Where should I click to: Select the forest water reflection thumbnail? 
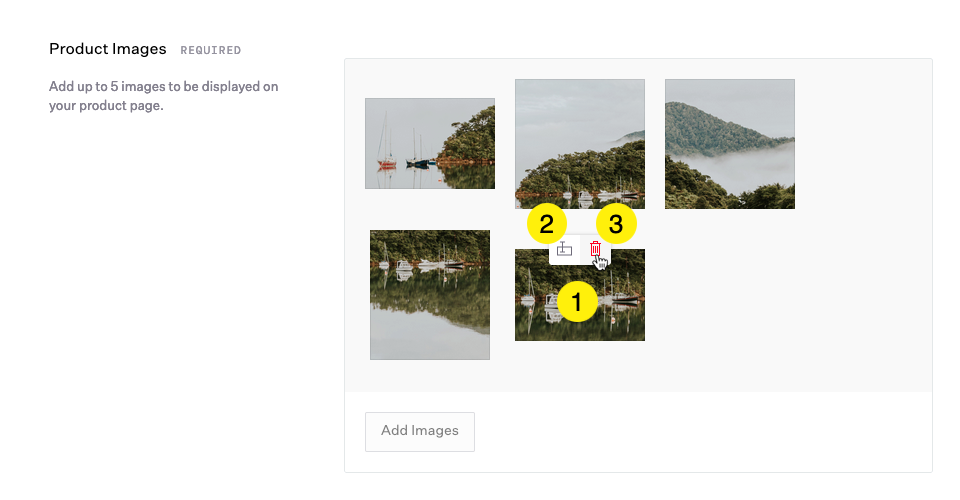coord(429,294)
